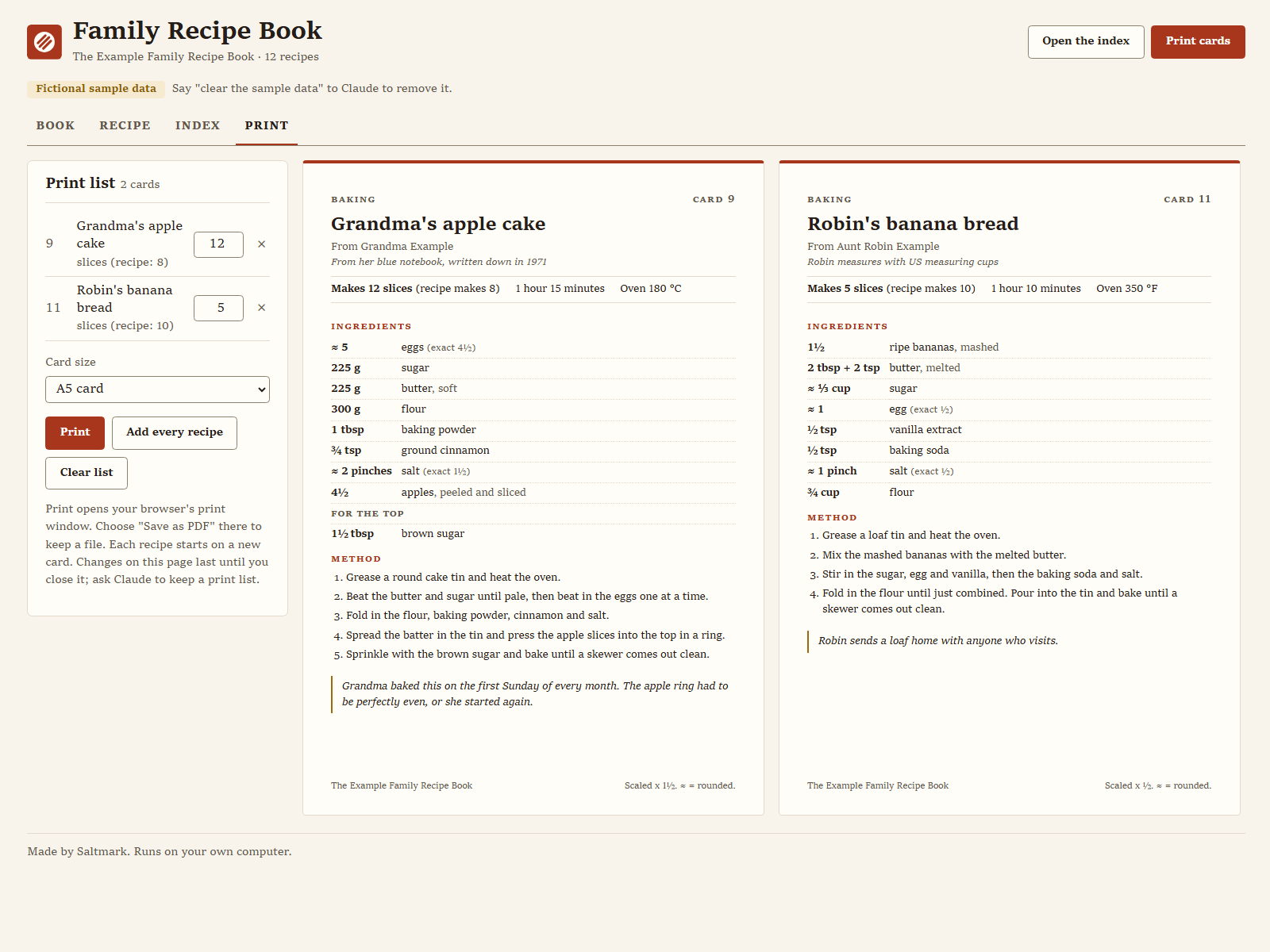Click the 'baking soda' ingredient row
Screen dimensions: 1270x952
point(1009,451)
